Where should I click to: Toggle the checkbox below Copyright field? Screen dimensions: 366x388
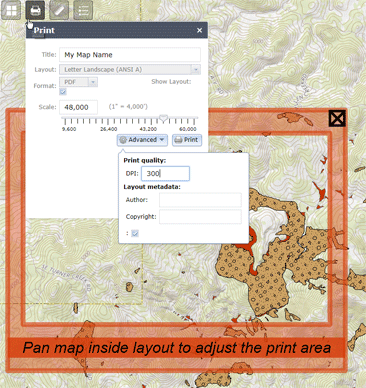click(x=135, y=233)
